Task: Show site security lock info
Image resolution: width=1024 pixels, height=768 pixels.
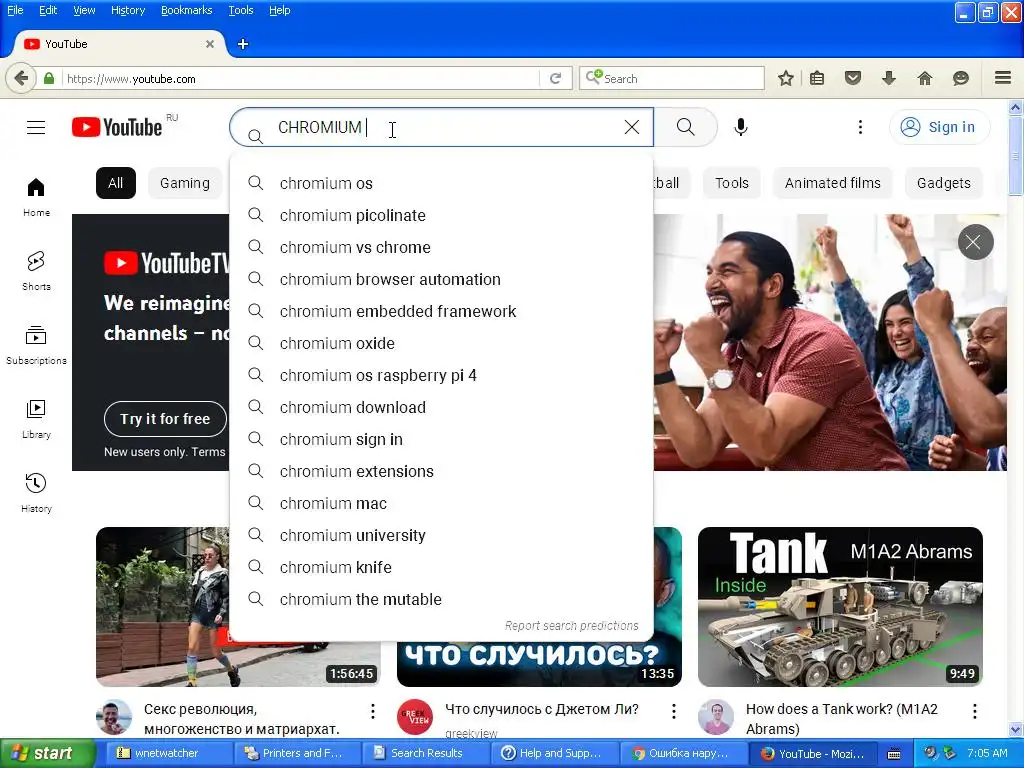Action: pos(49,78)
